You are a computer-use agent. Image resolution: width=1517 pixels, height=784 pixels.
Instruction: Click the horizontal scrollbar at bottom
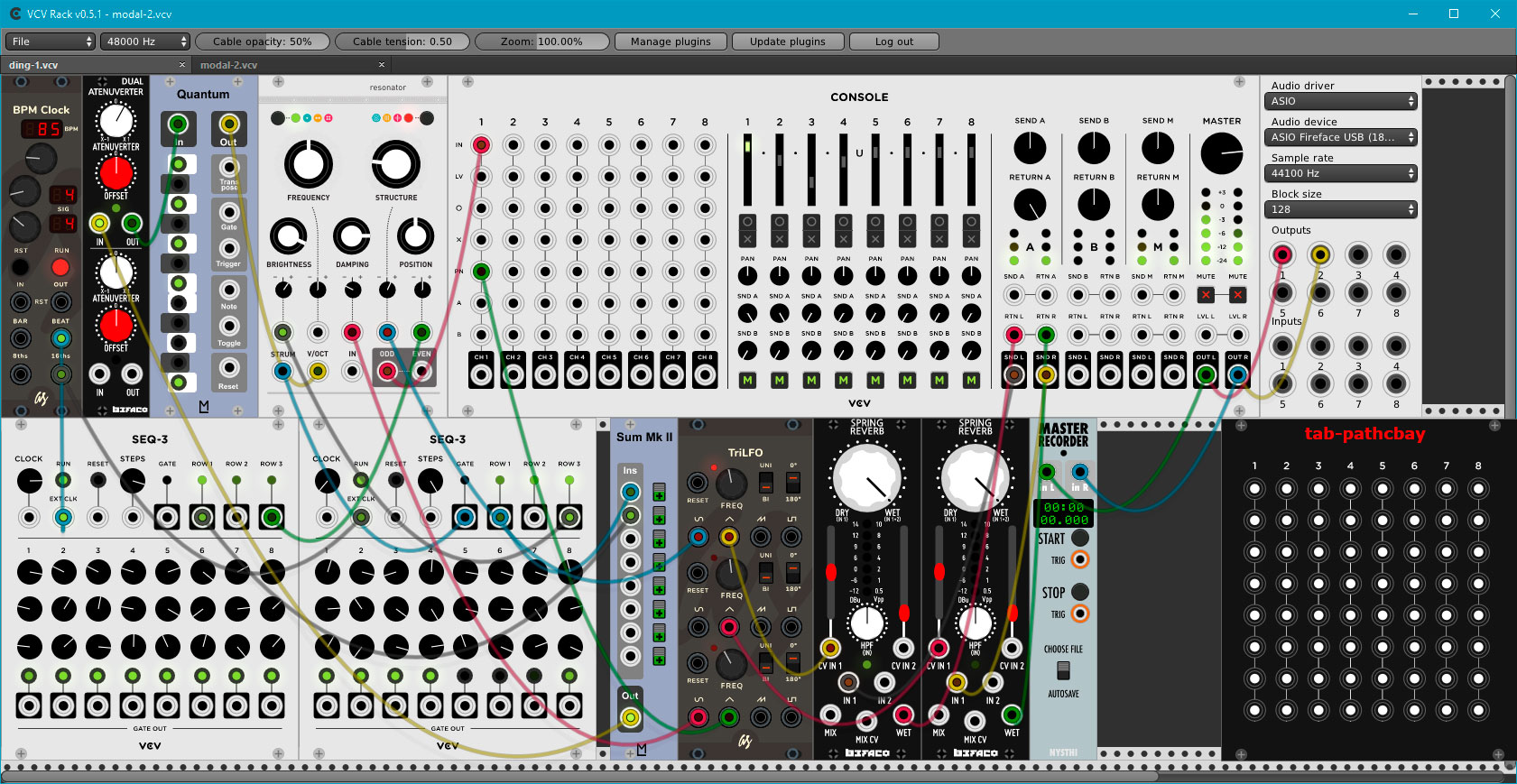(x=579, y=777)
